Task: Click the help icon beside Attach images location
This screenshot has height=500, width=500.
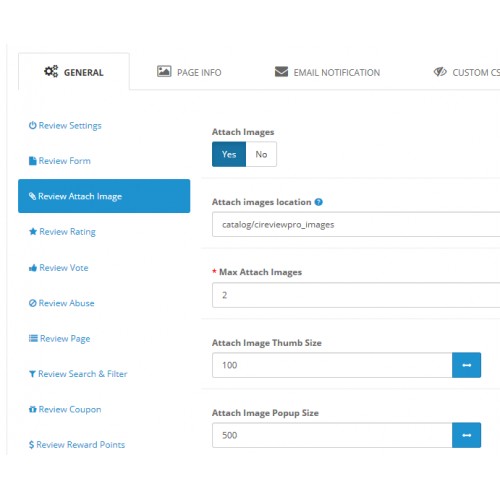Action: (318, 202)
